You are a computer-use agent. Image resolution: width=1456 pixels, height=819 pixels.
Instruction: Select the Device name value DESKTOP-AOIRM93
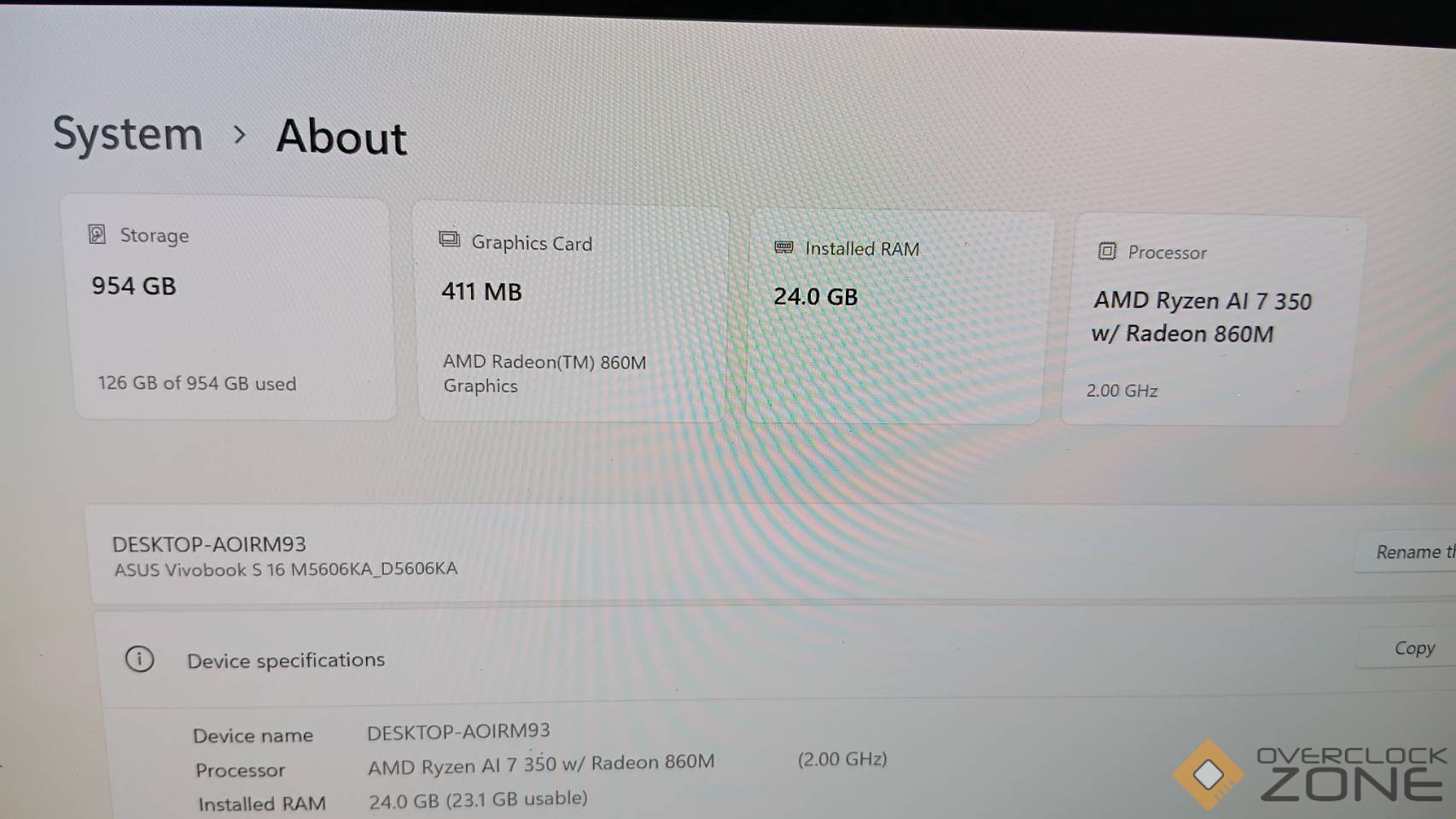pyautogui.click(x=458, y=731)
